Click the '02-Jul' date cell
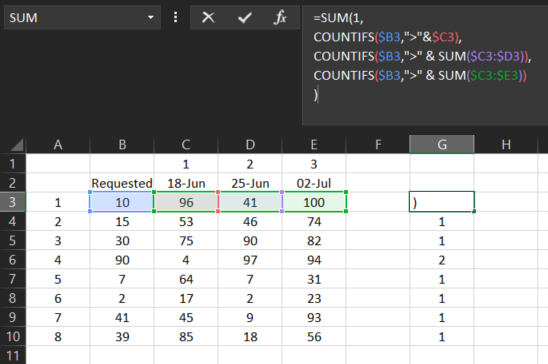The image size is (548, 364). pos(314,183)
